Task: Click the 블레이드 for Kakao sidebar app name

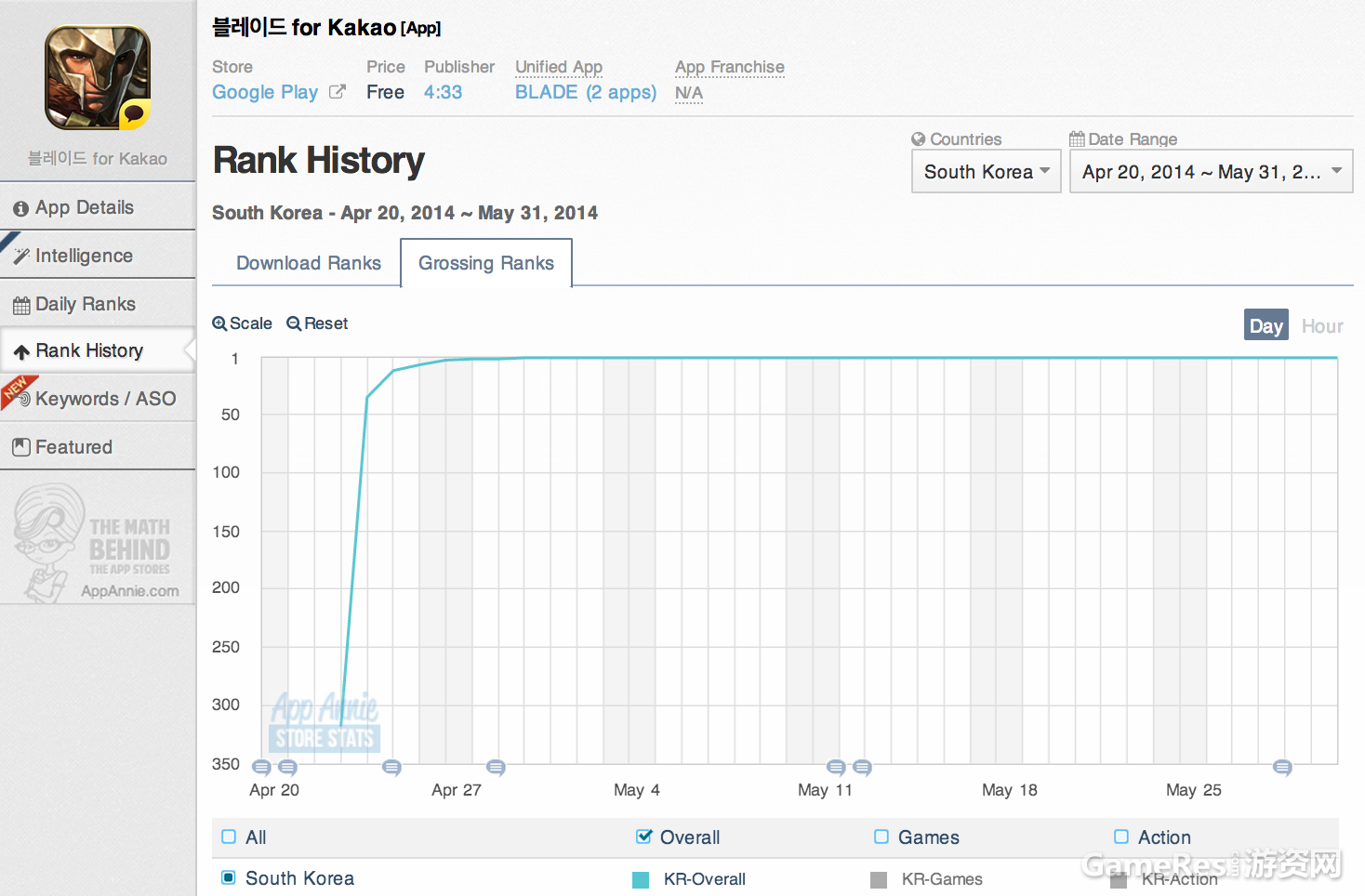Action: pos(98,159)
